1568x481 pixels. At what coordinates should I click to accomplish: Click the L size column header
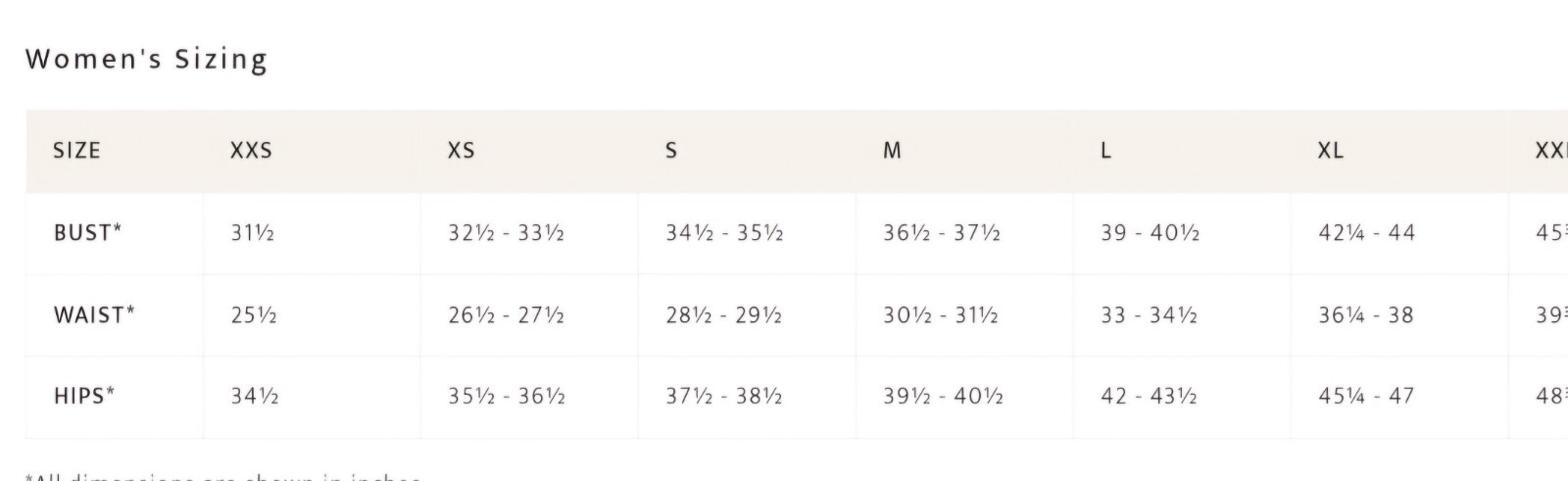[1105, 151]
